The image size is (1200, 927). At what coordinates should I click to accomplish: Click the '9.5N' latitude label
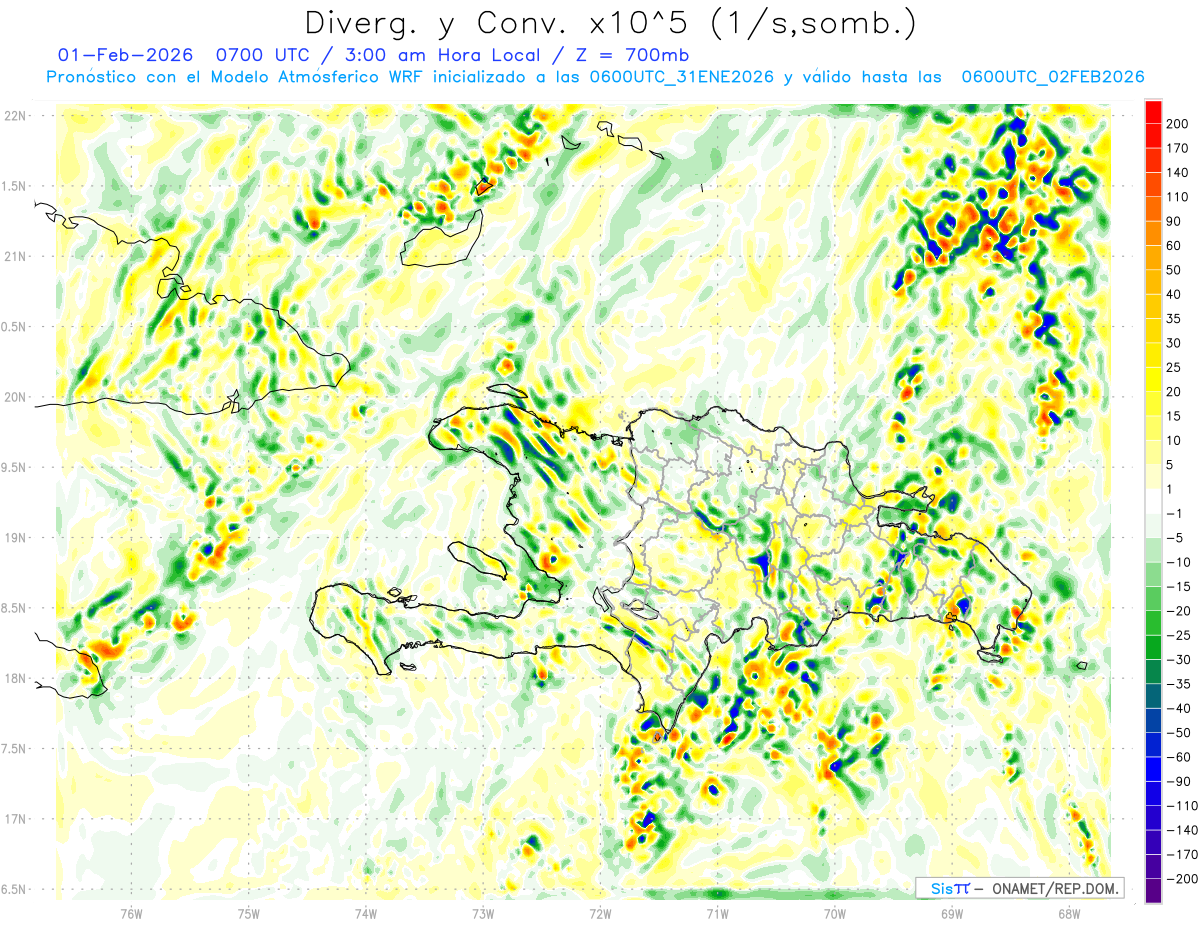(x=14, y=467)
